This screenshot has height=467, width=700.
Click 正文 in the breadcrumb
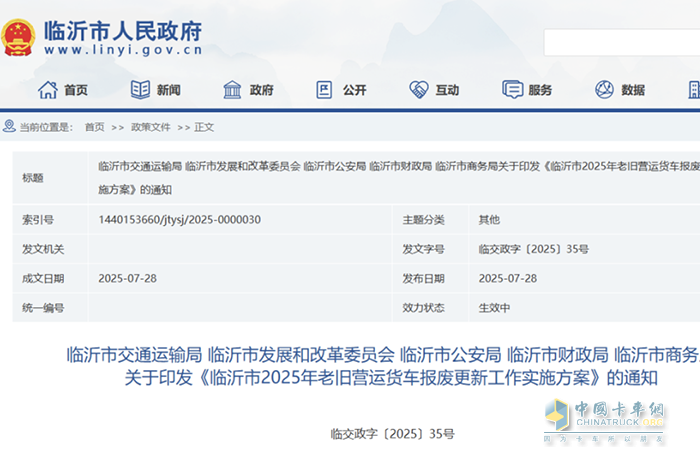[x=204, y=127]
